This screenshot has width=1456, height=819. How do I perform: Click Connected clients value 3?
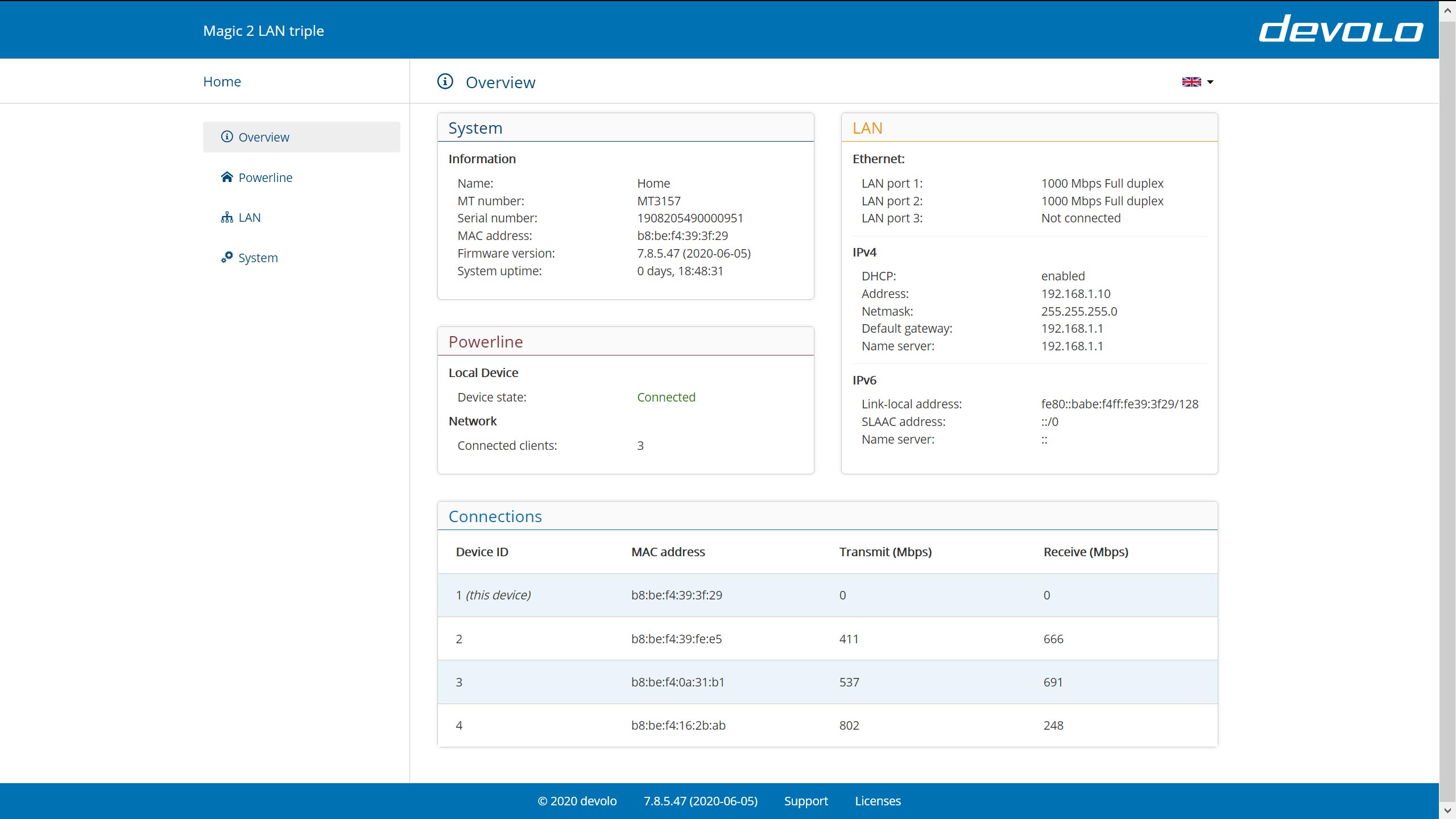tap(640, 445)
